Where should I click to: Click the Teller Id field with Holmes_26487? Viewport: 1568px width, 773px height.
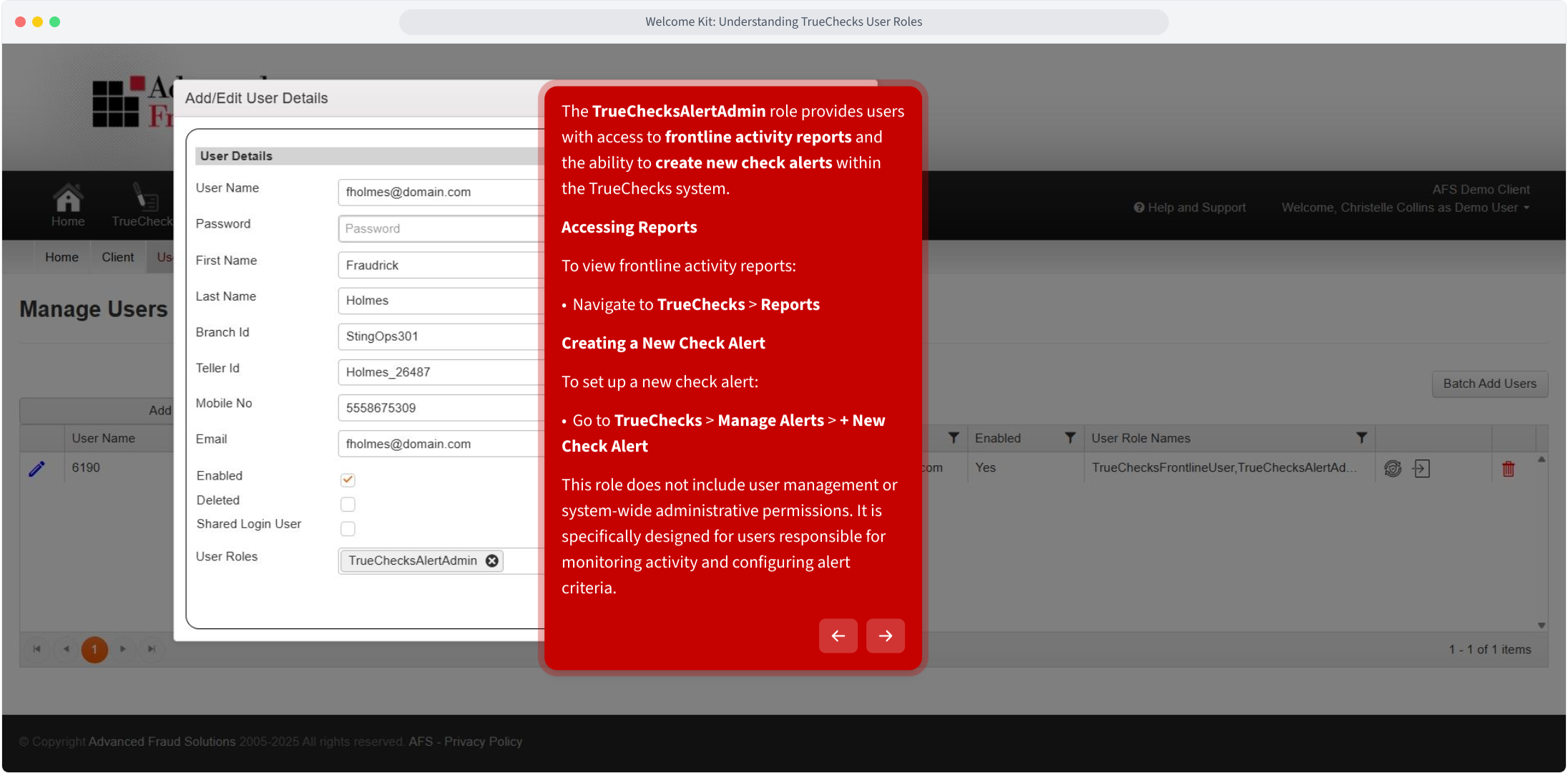441,372
